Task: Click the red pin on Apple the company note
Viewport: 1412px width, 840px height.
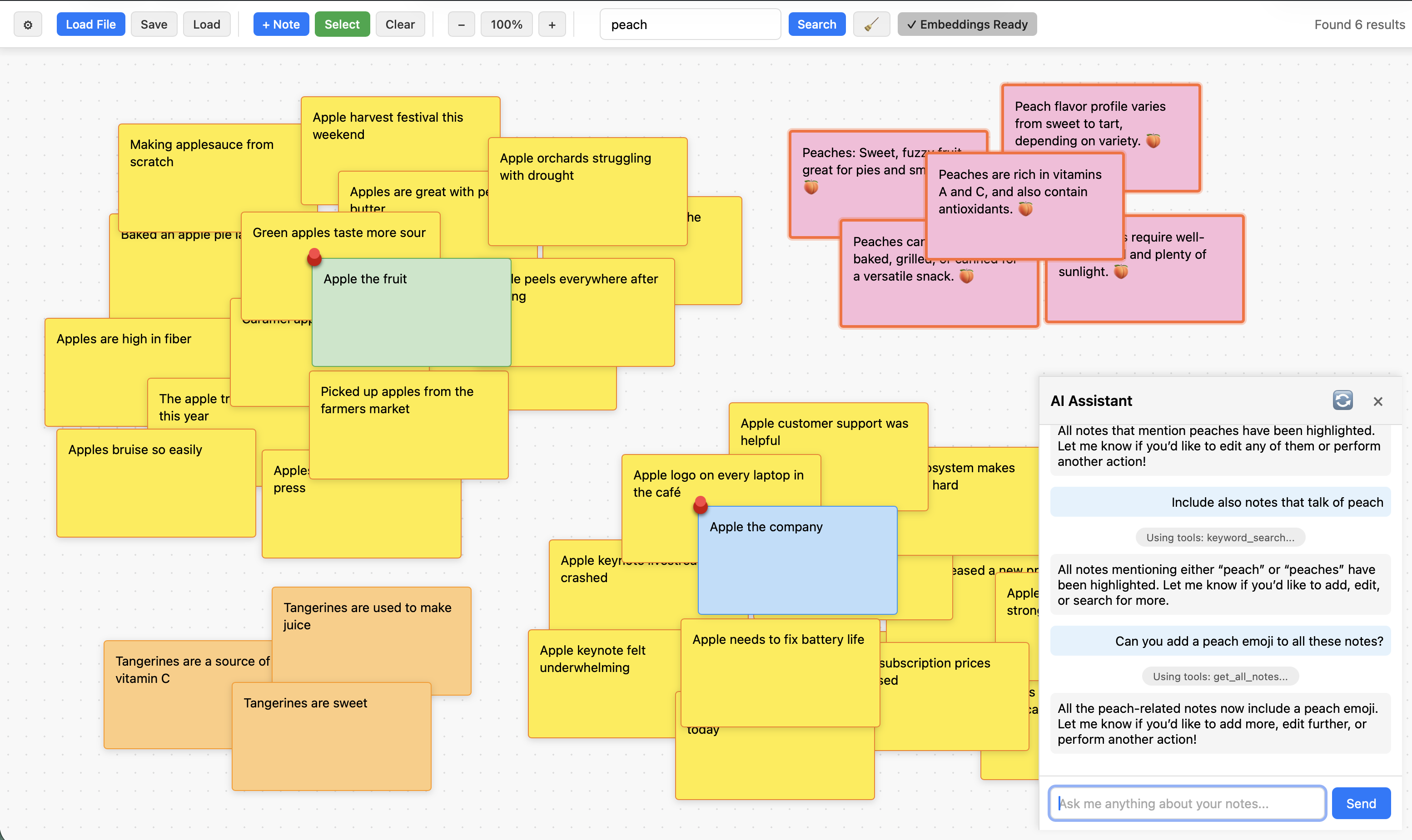Action: [x=700, y=505]
